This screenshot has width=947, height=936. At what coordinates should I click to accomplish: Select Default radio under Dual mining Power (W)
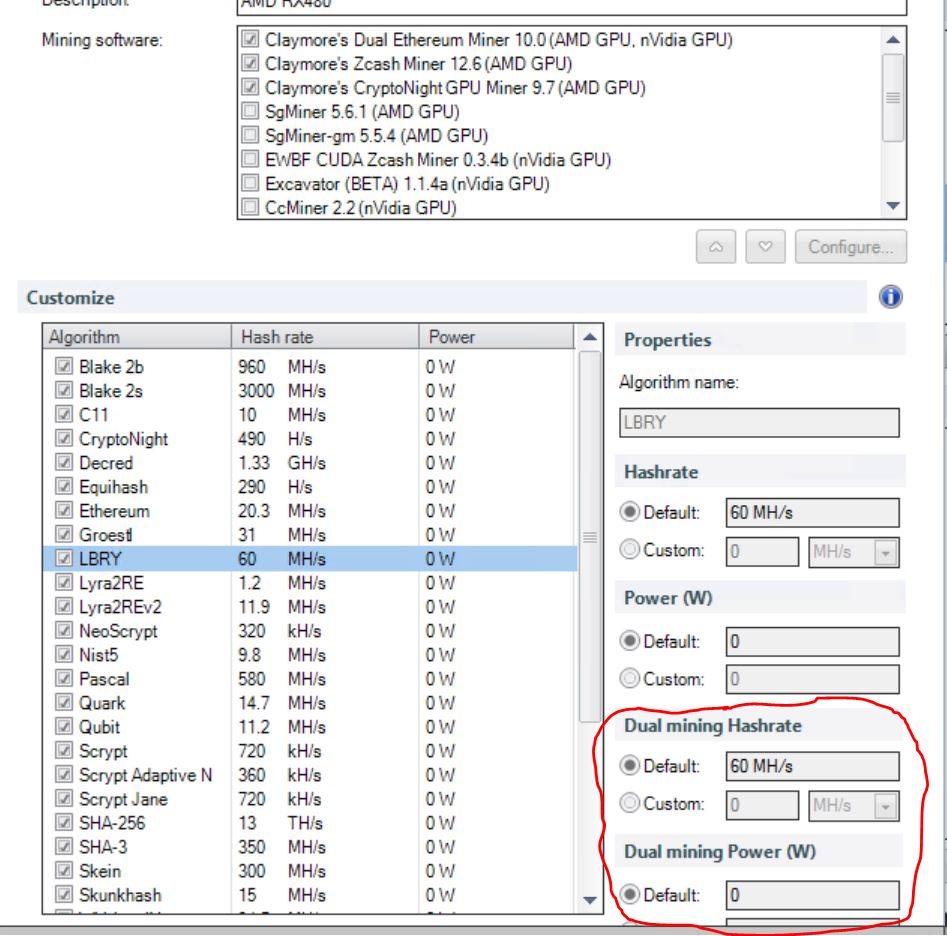629,894
